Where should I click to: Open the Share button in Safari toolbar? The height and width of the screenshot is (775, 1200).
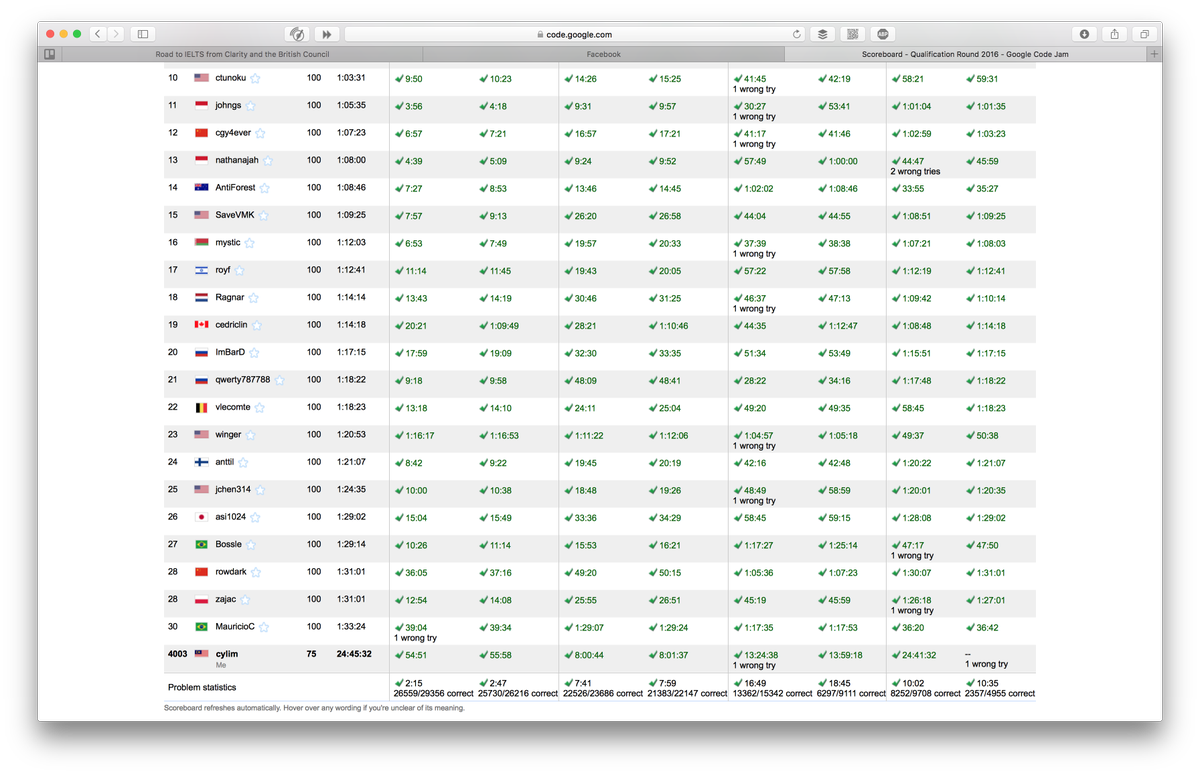pos(1114,34)
